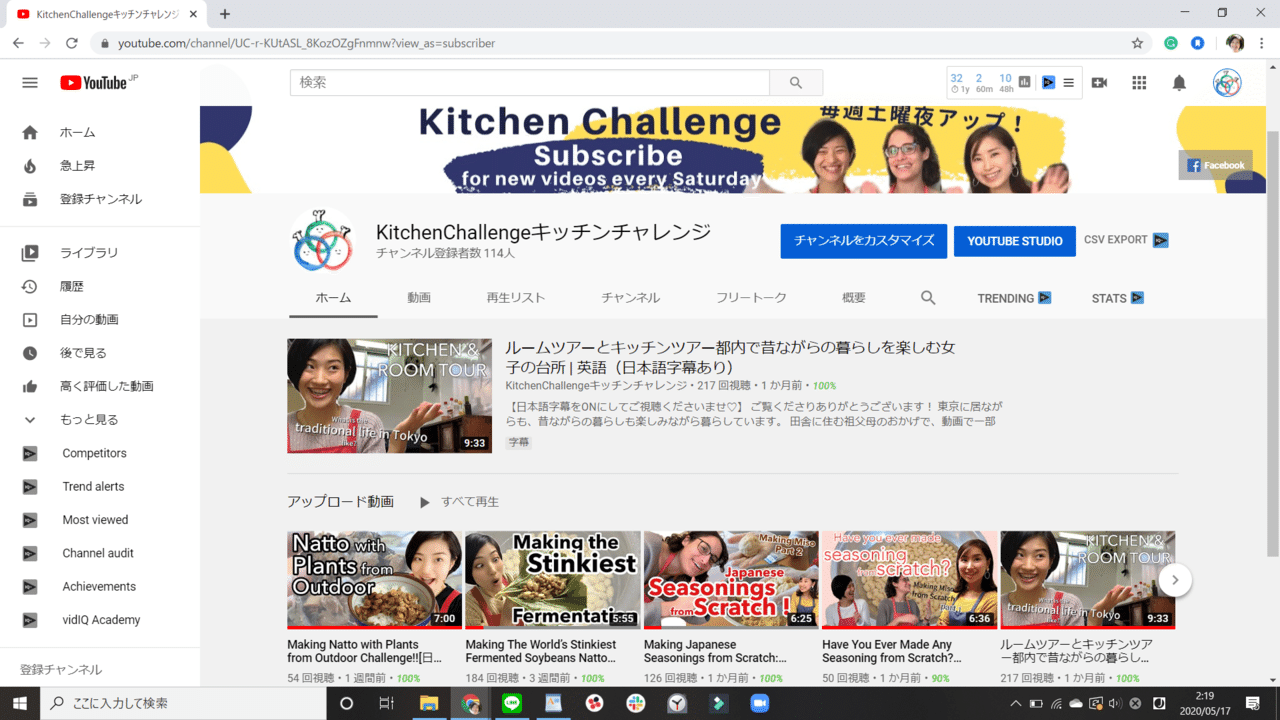Open 高く評価した動画 liked videos
Image resolution: width=1280 pixels, height=720 pixels.
[x=100, y=386]
